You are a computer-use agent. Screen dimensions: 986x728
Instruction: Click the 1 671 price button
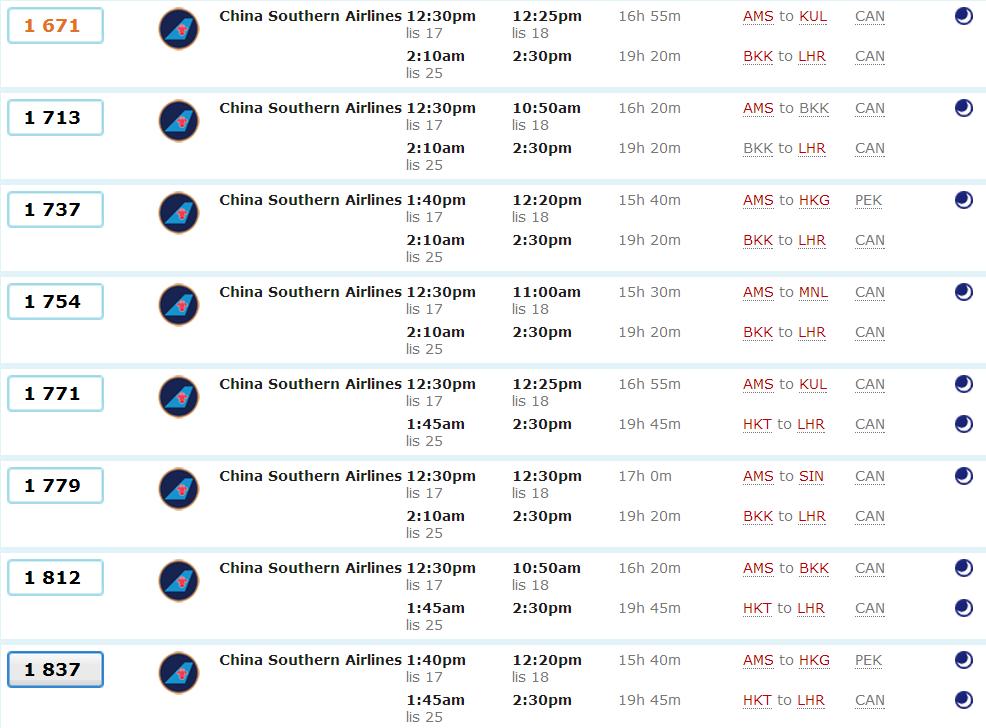coord(55,26)
